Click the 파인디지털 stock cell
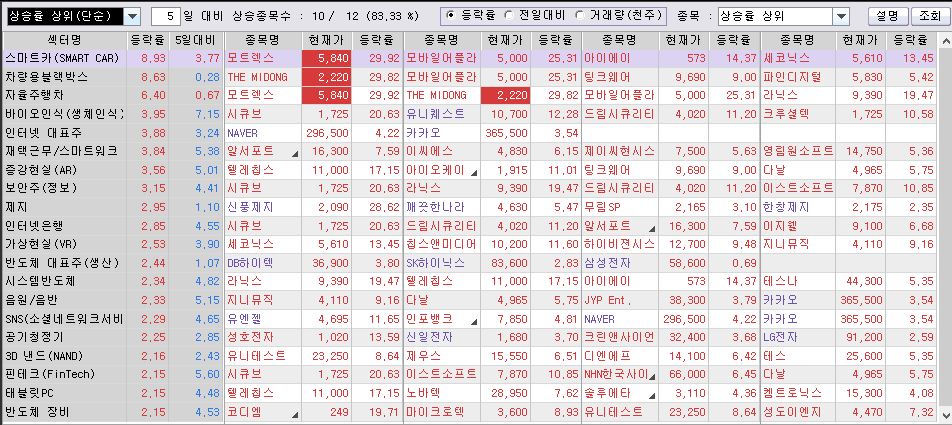Image resolution: width=952 pixels, height=425 pixels. (798, 77)
